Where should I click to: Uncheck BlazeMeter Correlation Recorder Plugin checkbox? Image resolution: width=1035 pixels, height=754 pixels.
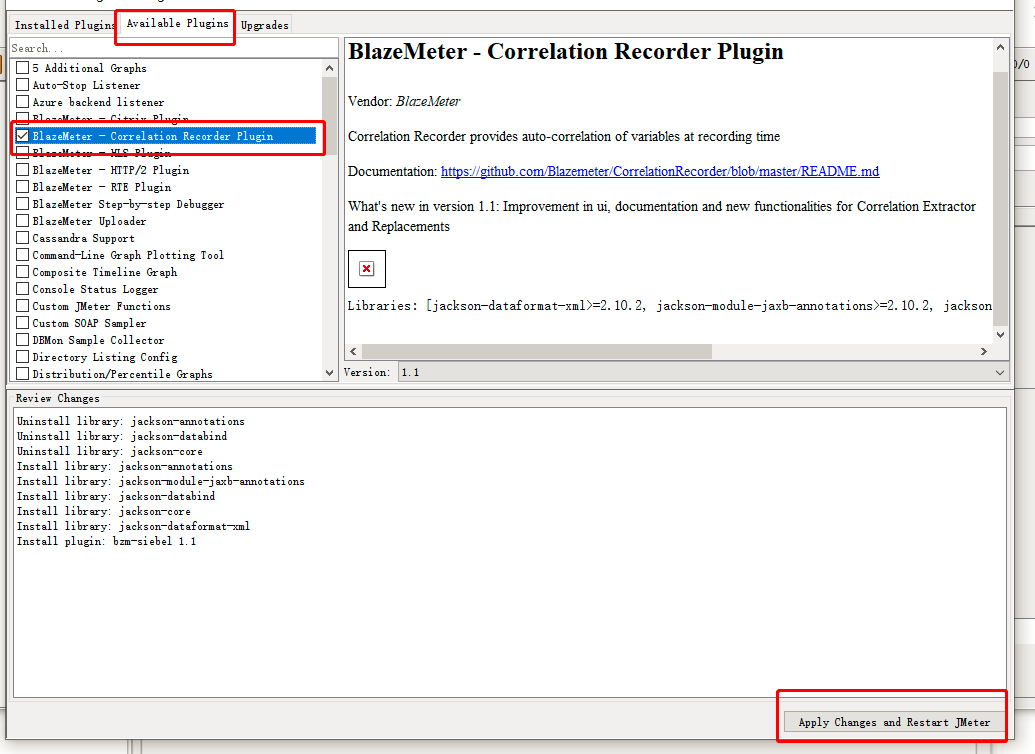[x=22, y=136]
